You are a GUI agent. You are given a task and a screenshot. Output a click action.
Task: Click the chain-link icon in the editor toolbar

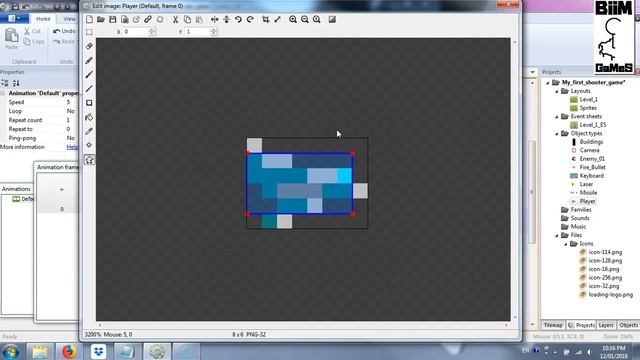(148, 19)
